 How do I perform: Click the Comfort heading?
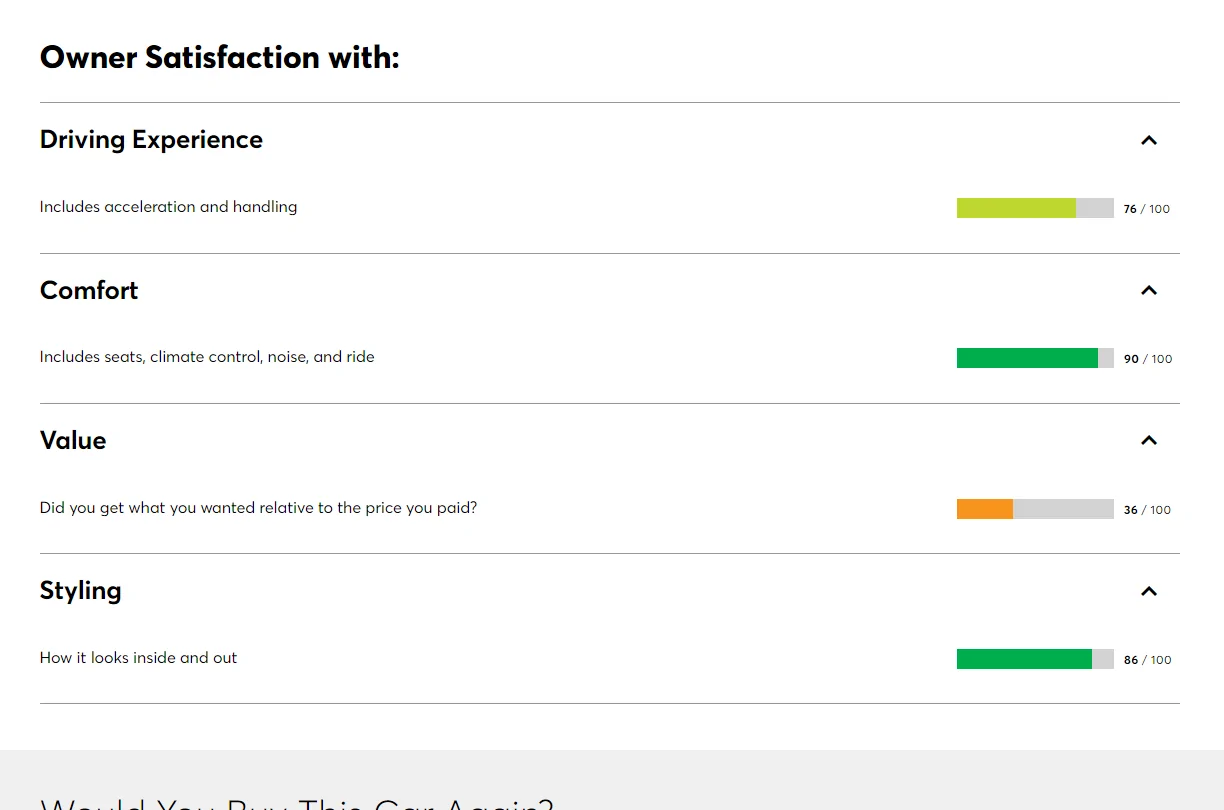click(89, 290)
